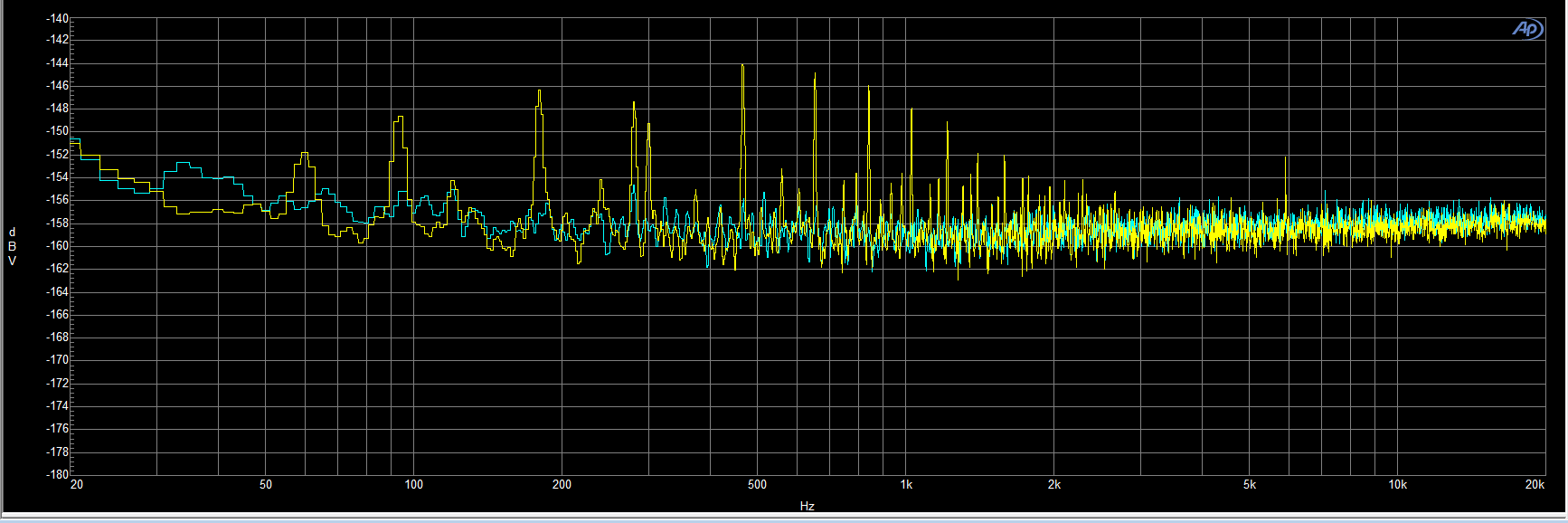The image size is (1568, 523).
Task: Select the -162 y-axis label
Action: point(57,268)
